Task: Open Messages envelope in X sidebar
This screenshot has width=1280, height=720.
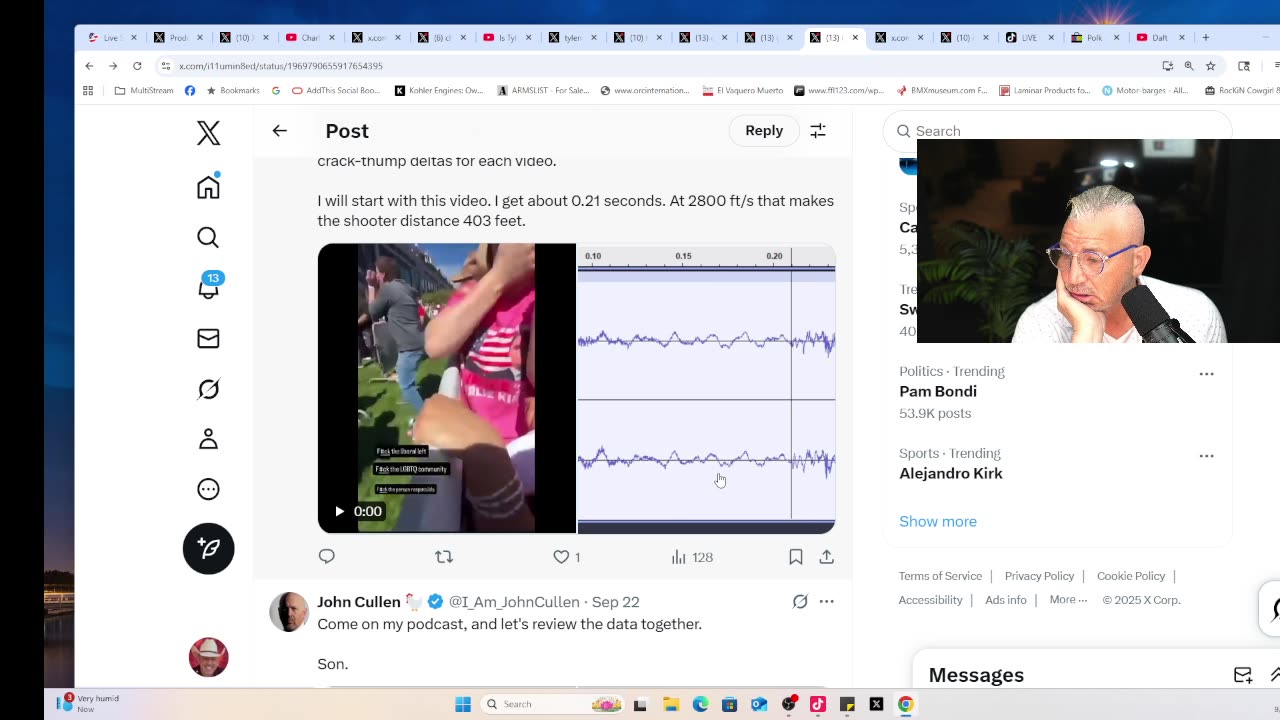Action: [x=208, y=338]
